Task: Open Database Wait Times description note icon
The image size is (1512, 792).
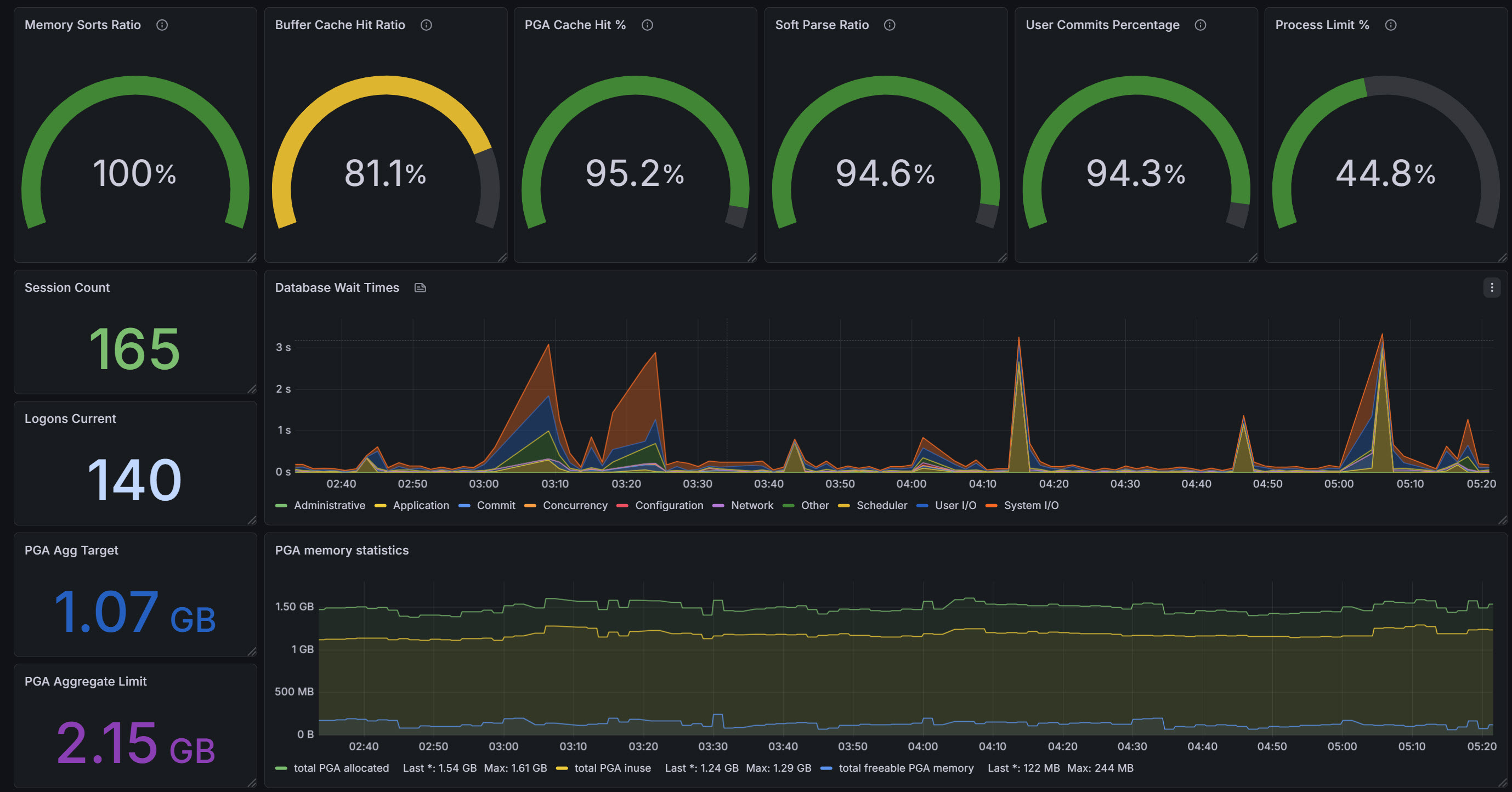Action: 420,288
